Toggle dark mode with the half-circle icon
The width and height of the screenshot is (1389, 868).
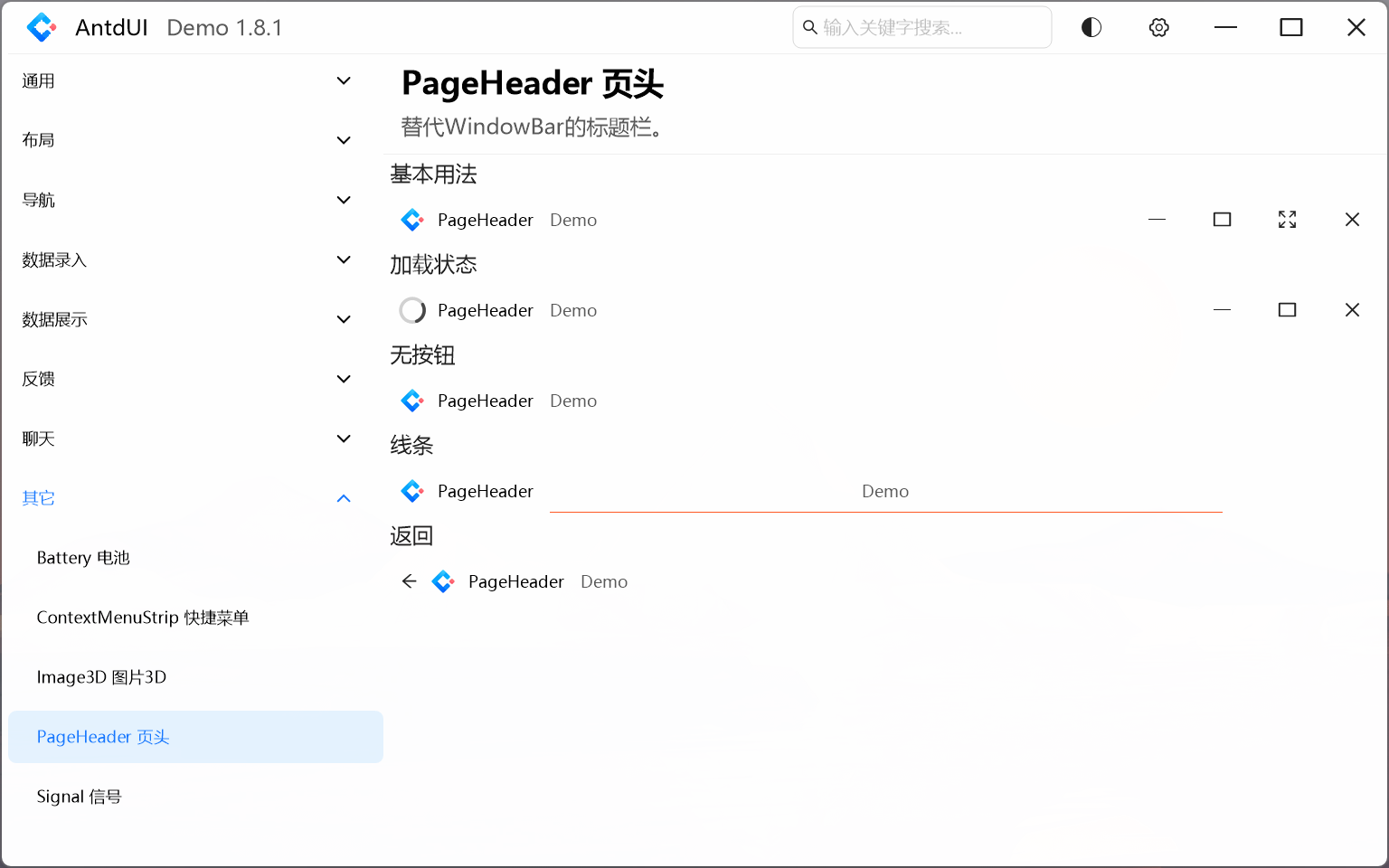point(1091,27)
